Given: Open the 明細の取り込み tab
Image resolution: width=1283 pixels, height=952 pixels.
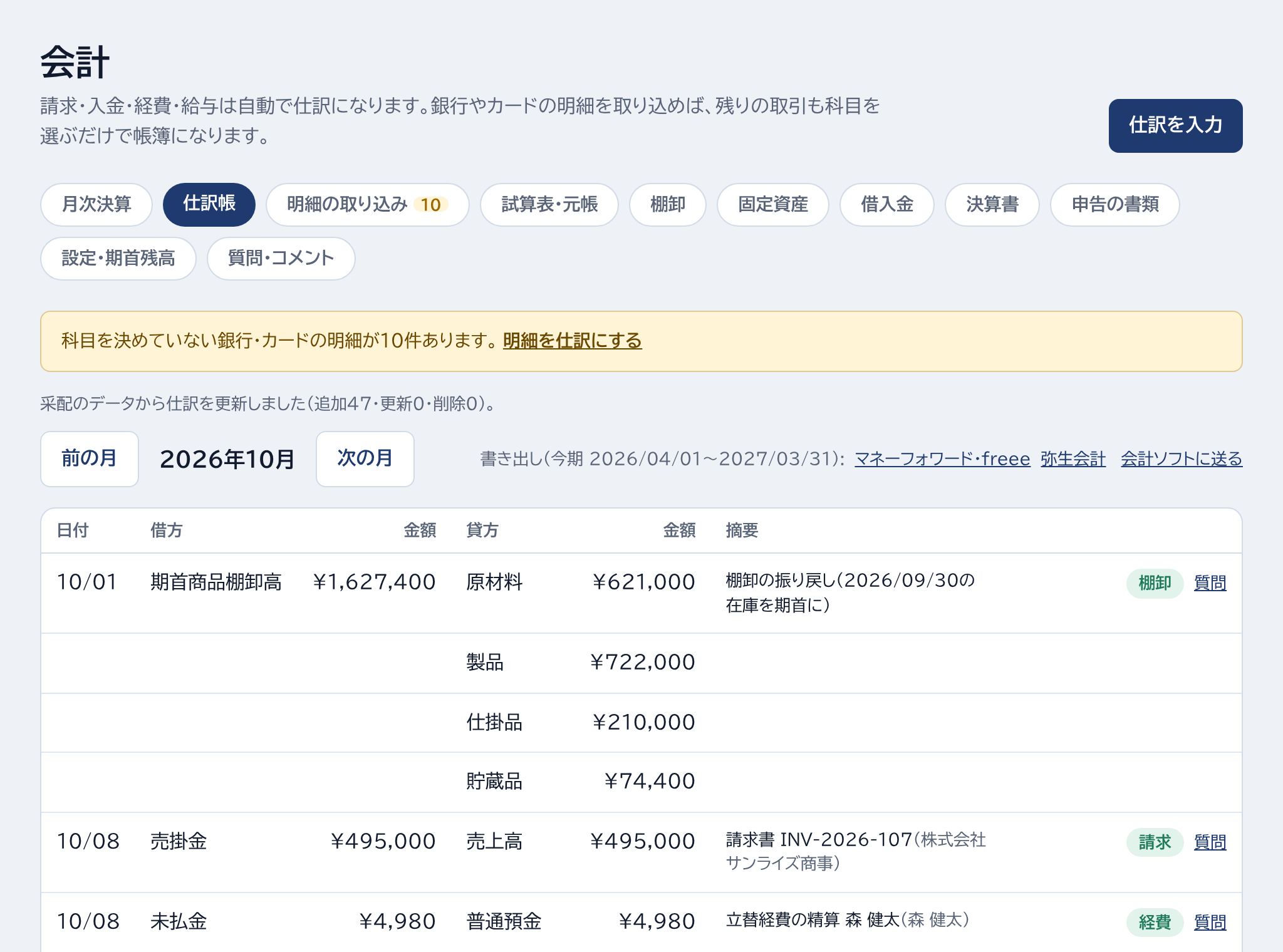Looking at the screenshot, I should 368,204.
